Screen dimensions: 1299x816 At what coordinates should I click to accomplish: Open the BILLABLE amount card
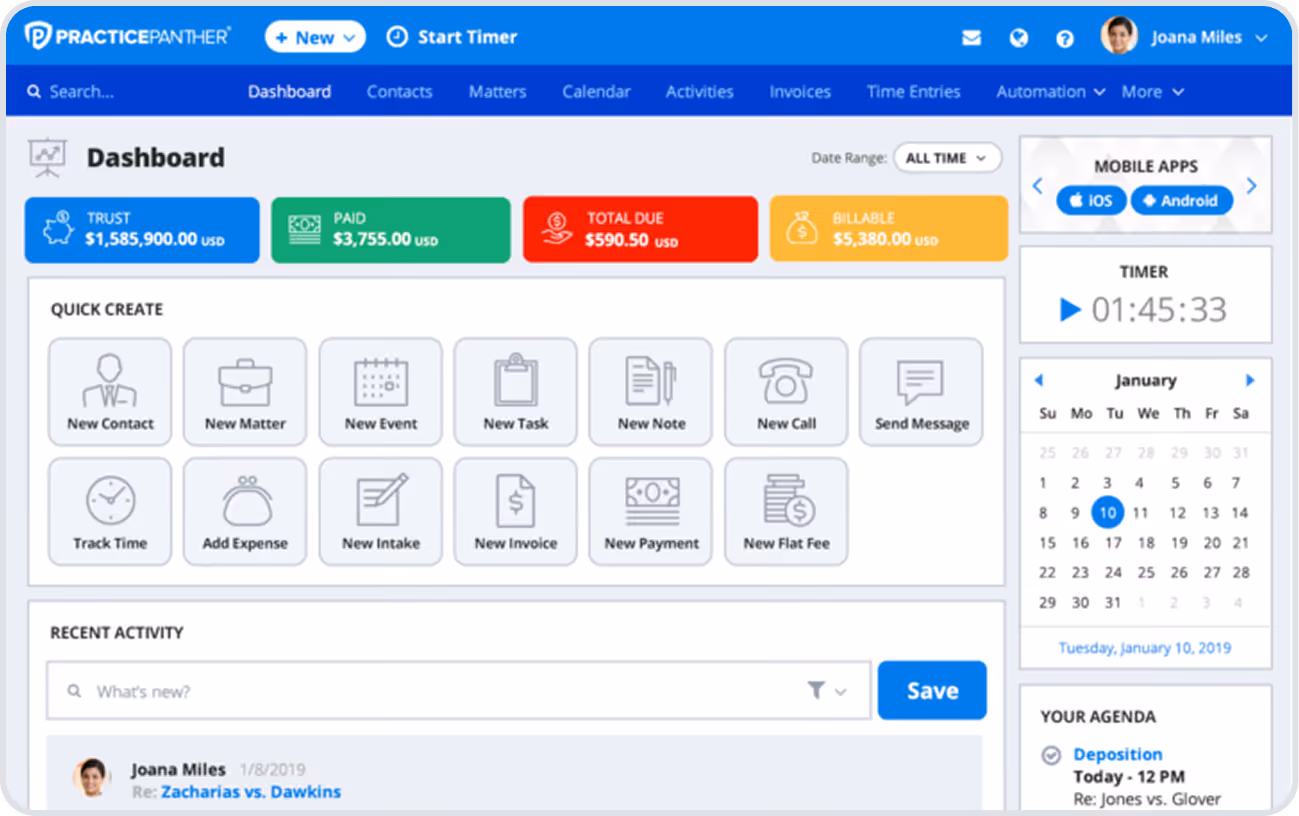(x=888, y=230)
